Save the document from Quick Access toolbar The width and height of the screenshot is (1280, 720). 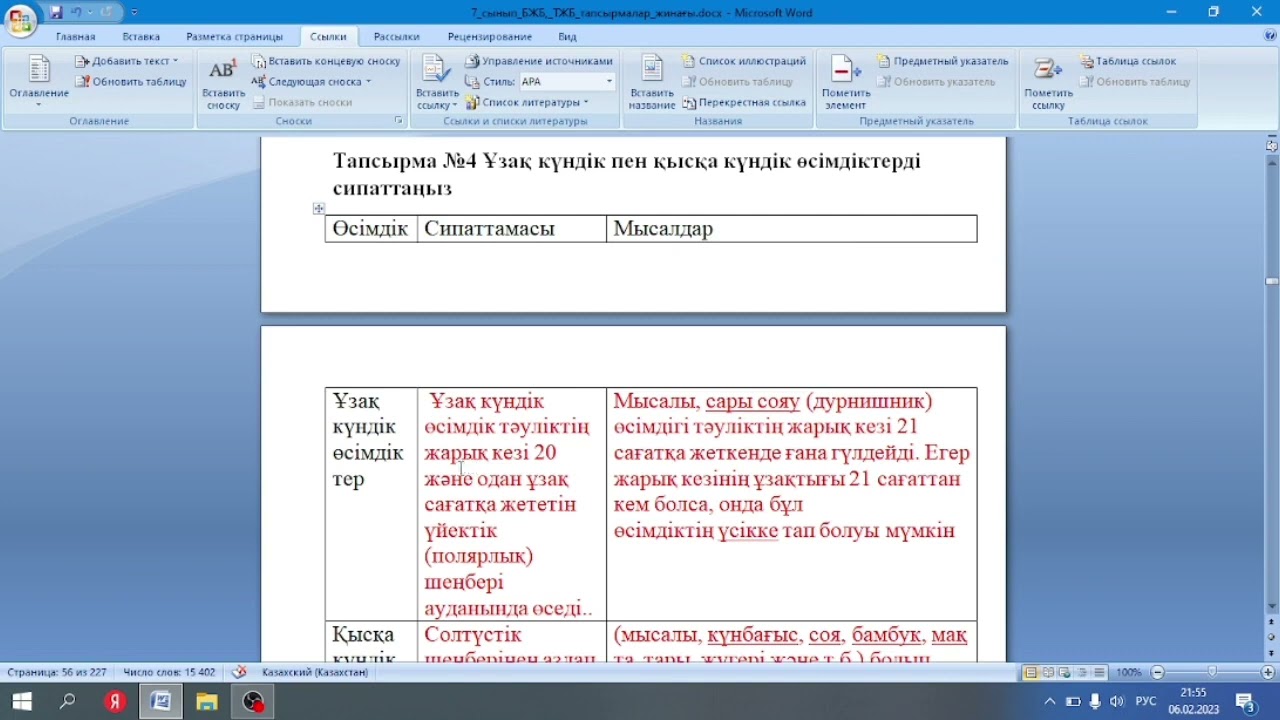coord(56,13)
